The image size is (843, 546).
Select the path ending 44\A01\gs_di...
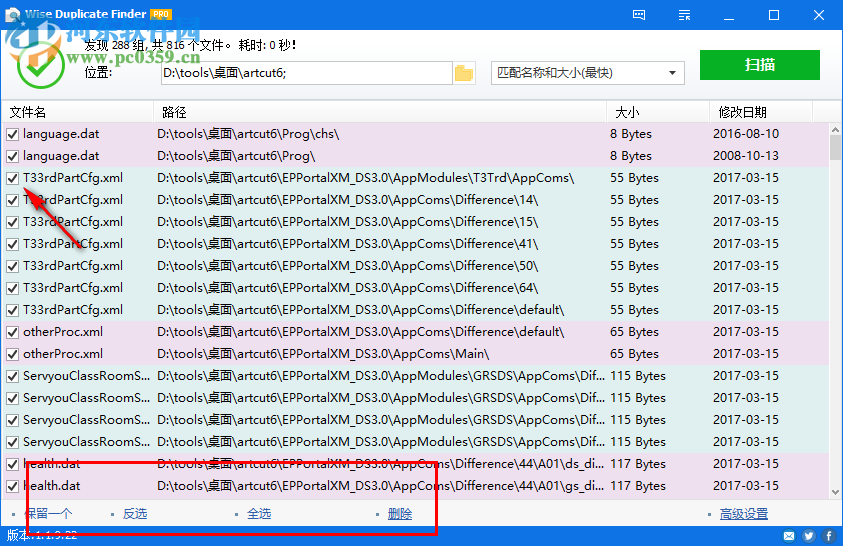(x=380, y=486)
